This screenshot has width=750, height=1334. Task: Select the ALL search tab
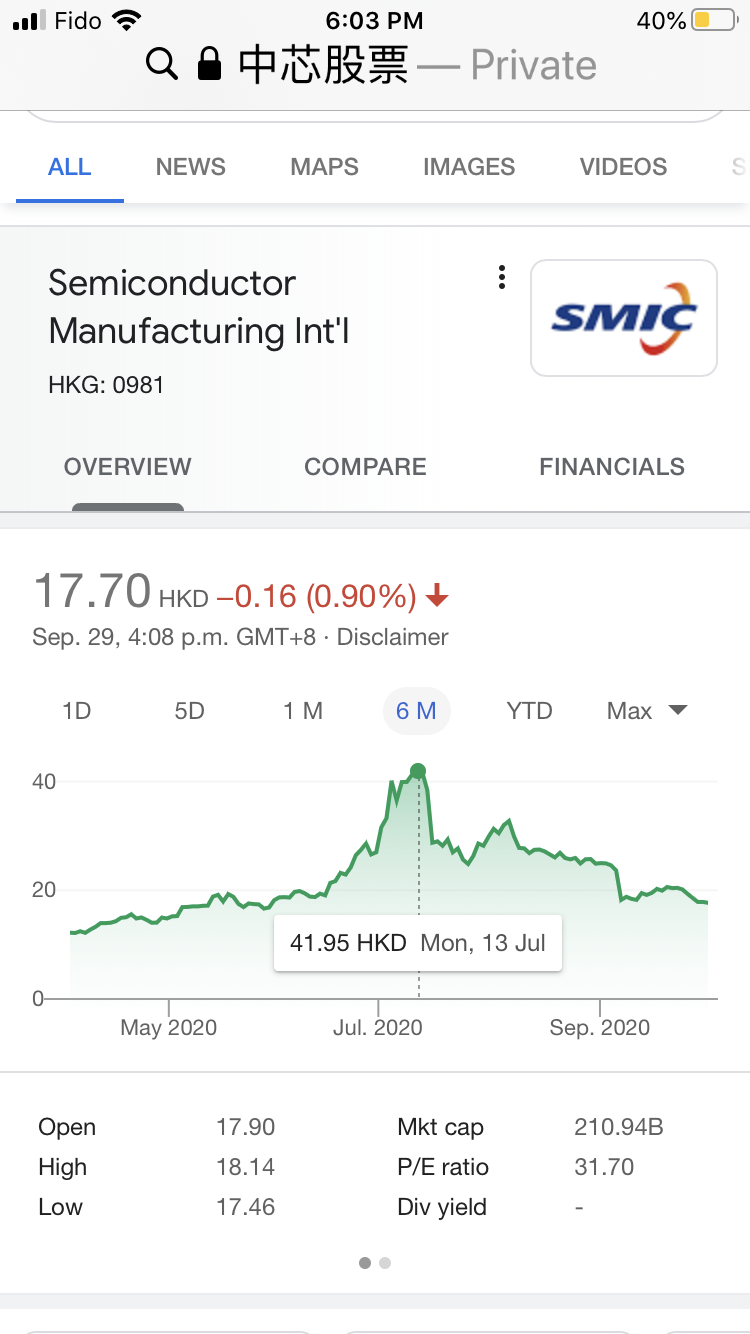click(70, 167)
